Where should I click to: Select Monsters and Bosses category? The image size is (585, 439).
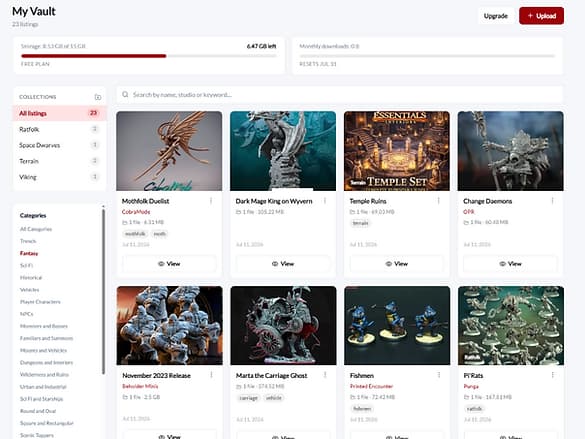click(x=44, y=326)
